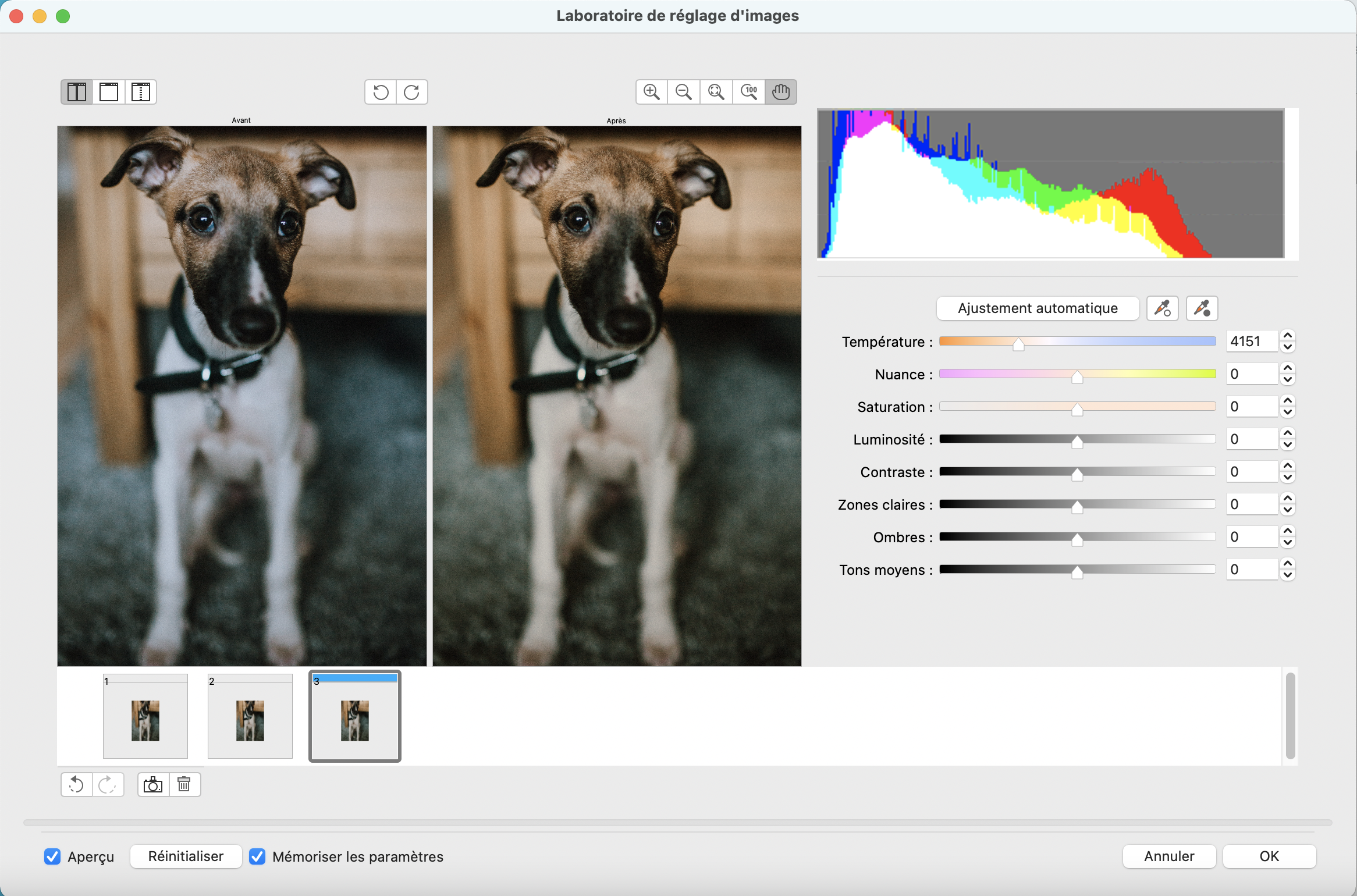Viewport: 1357px width, 896px height.
Task: Rotate the image clockwise
Action: 412,92
